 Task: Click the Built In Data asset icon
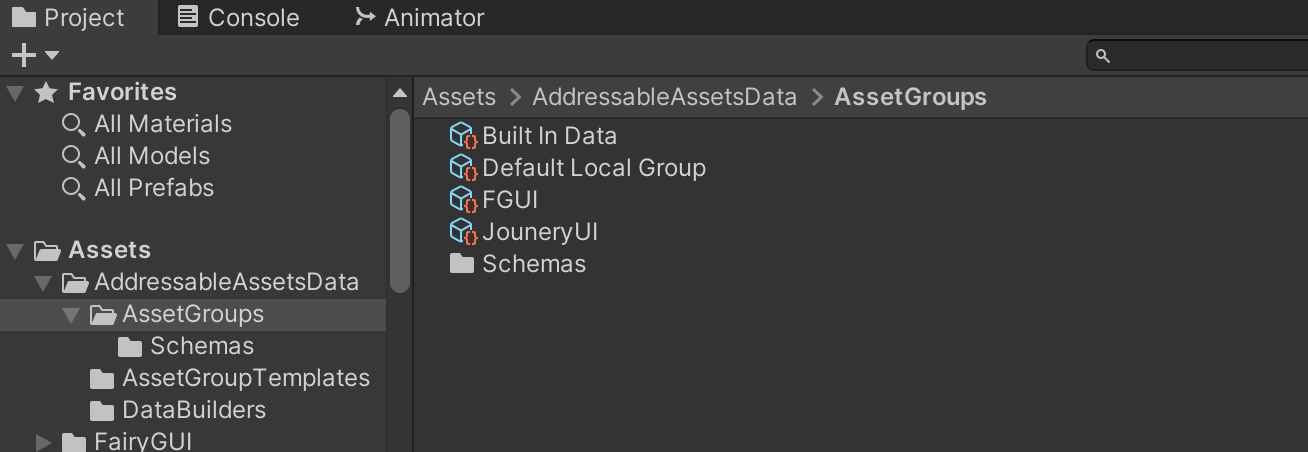click(x=462, y=136)
